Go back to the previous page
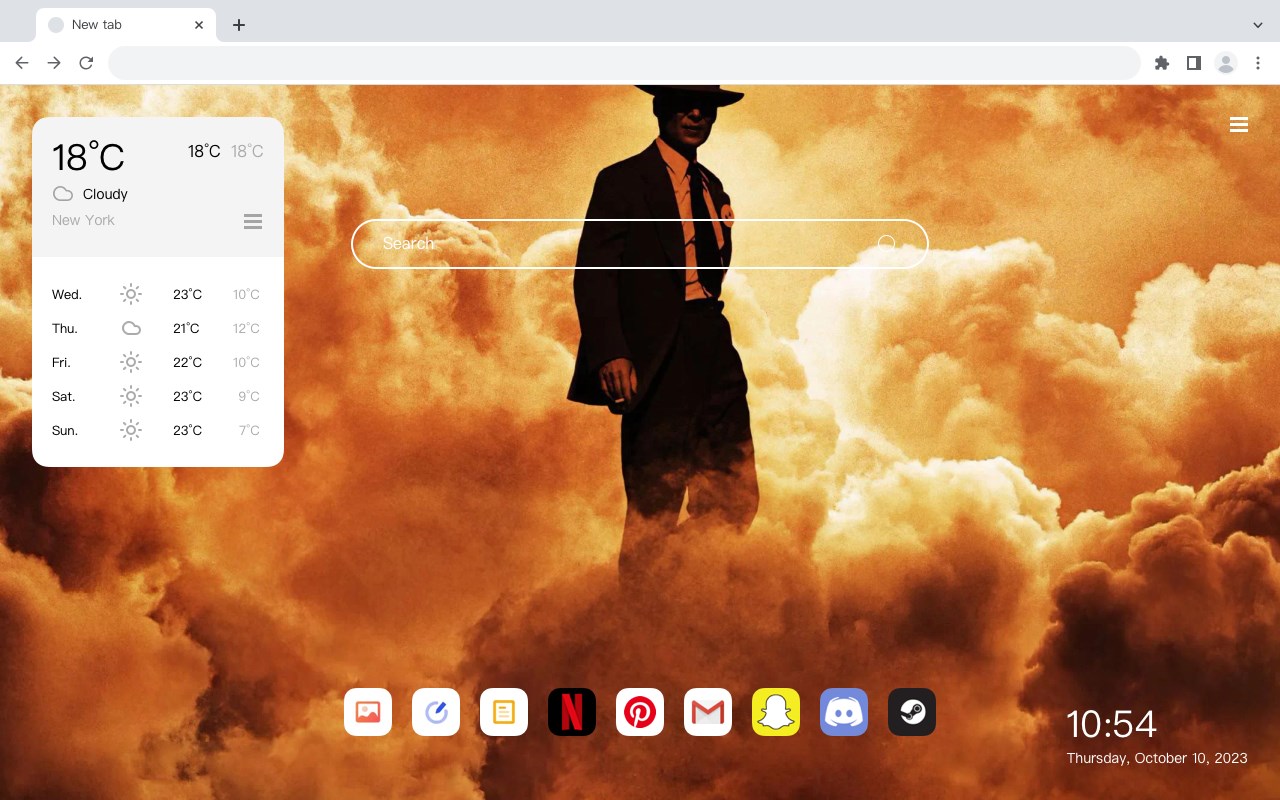This screenshot has height=800, width=1280. [x=22, y=63]
